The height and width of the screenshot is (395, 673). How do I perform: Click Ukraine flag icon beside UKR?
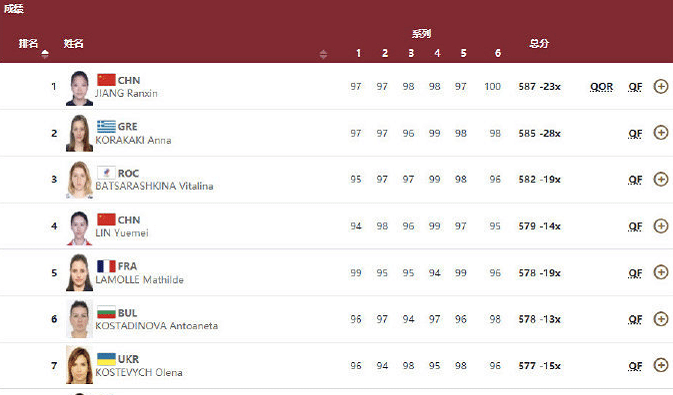click(106, 359)
